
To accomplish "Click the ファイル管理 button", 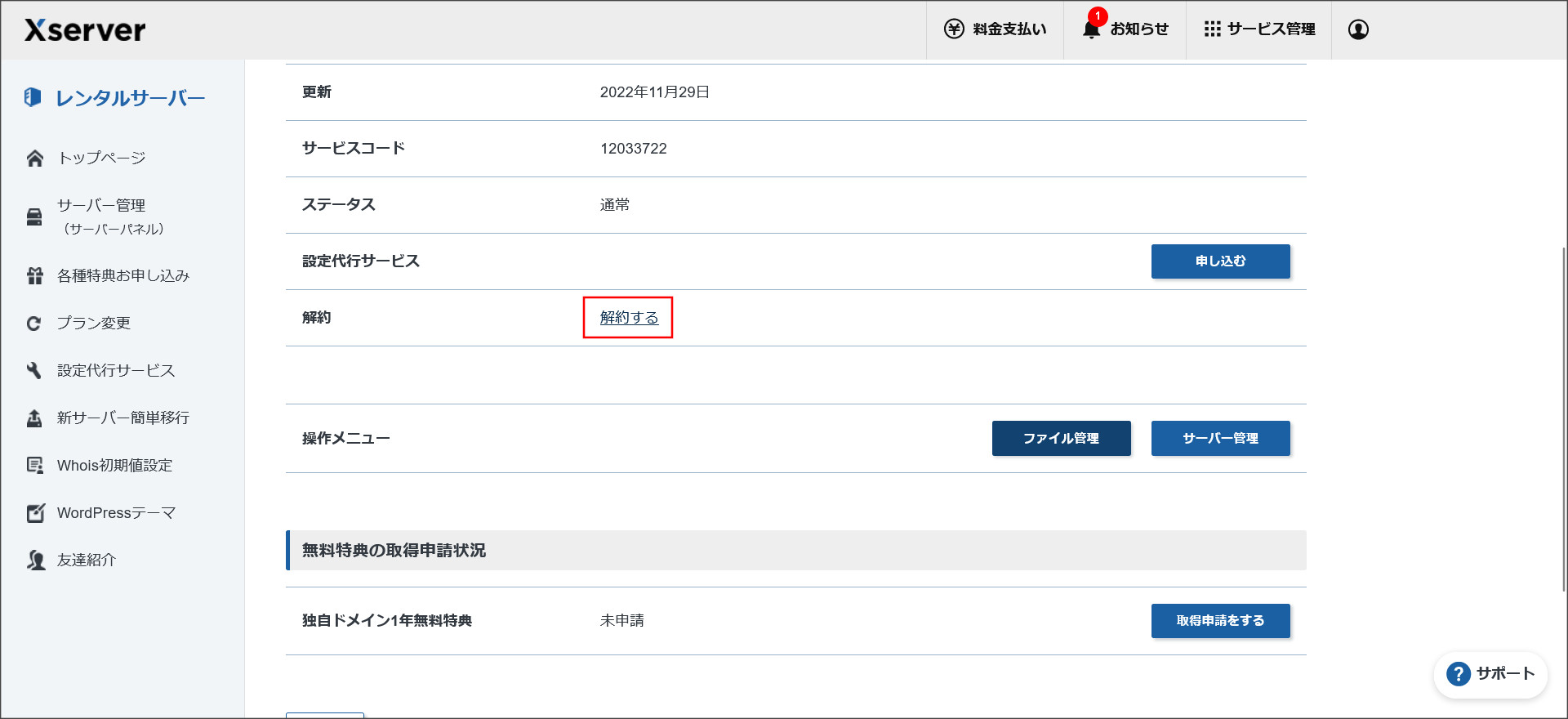I will (x=1061, y=439).
